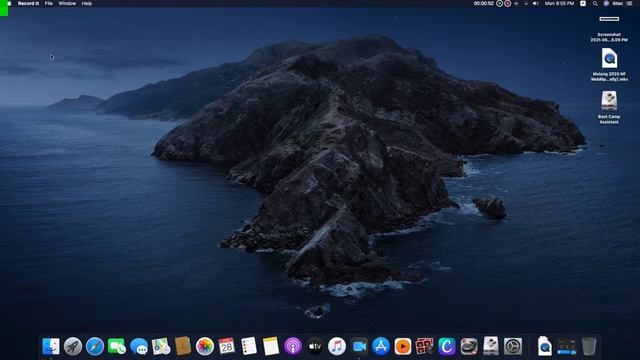Screen dimensions: 640x360
Task: Open the blue video camera app
Action: tap(359, 347)
